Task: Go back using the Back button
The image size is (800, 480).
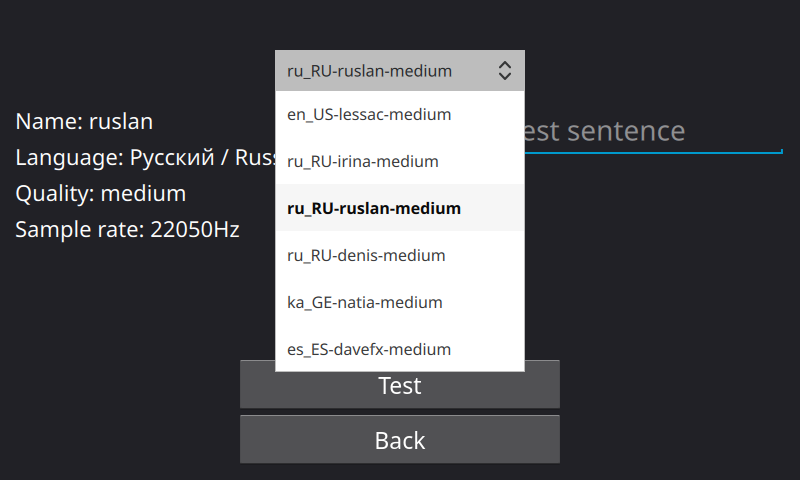Action: click(399, 440)
